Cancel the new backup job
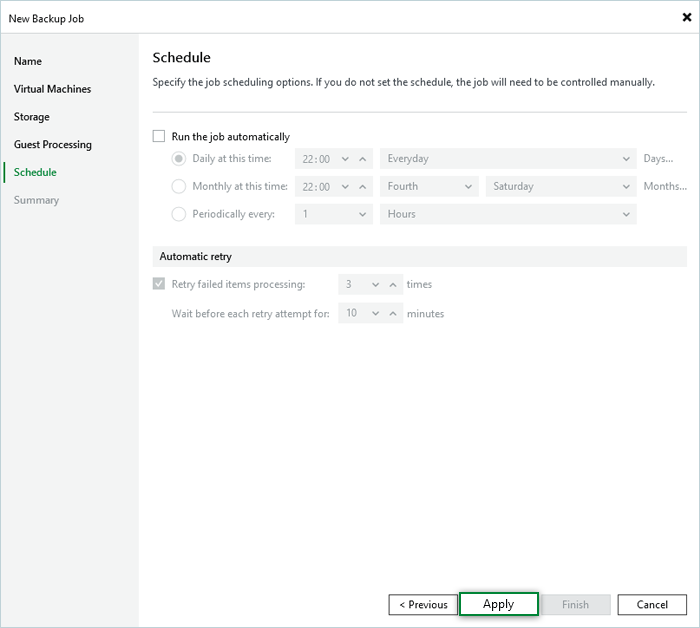Screen dimensions: 700x628 (652, 604)
